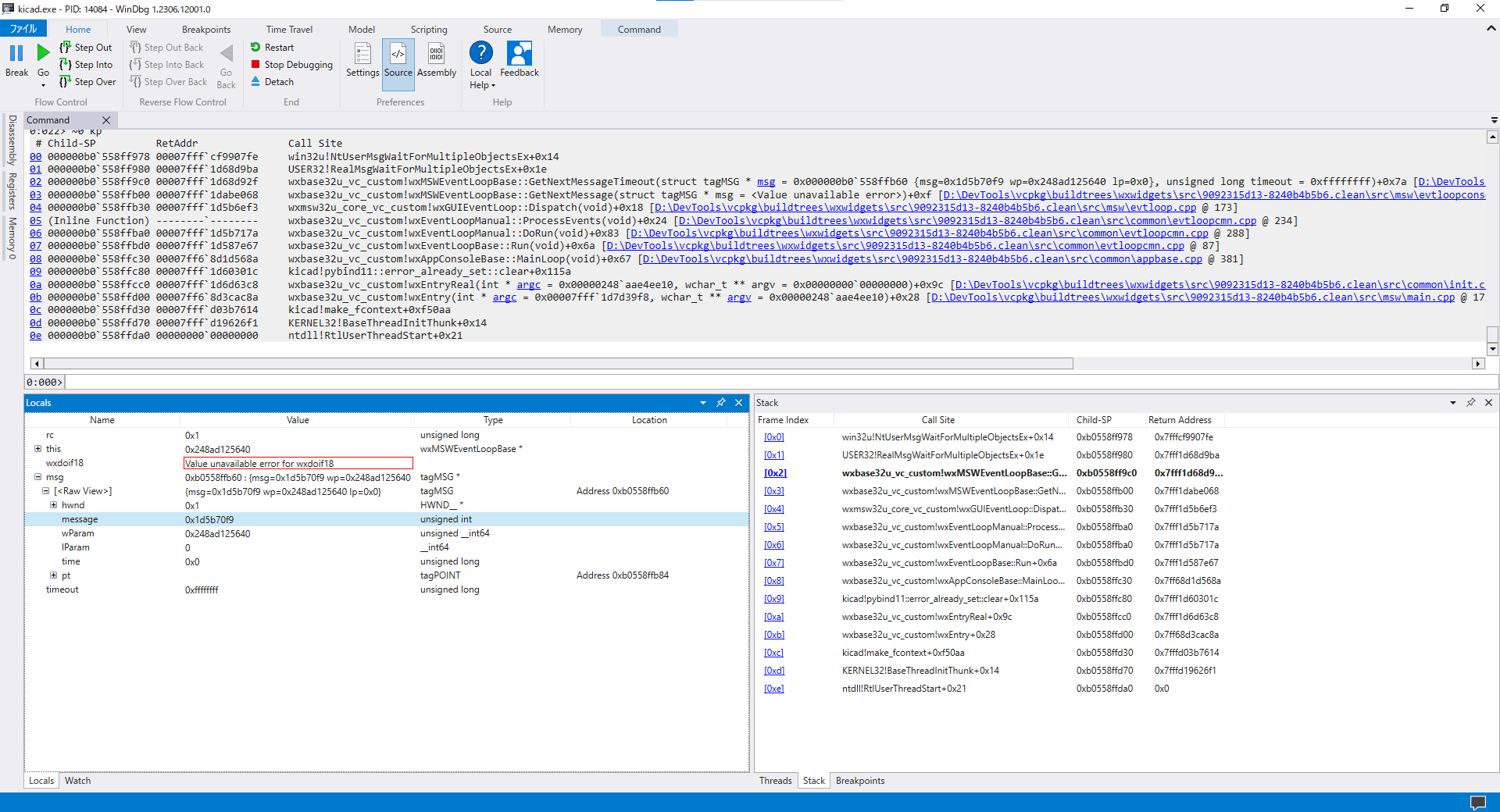
Task: Restart the debugging session
Action: pyautogui.click(x=272, y=48)
